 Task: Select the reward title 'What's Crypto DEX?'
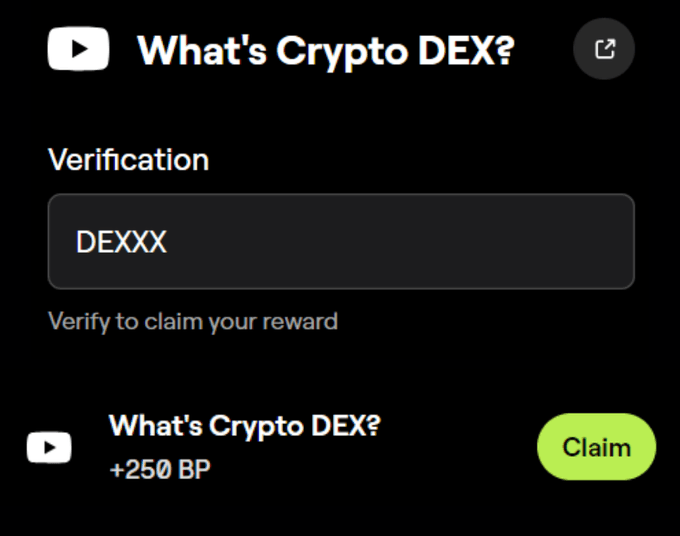pyautogui.click(x=244, y=425)
